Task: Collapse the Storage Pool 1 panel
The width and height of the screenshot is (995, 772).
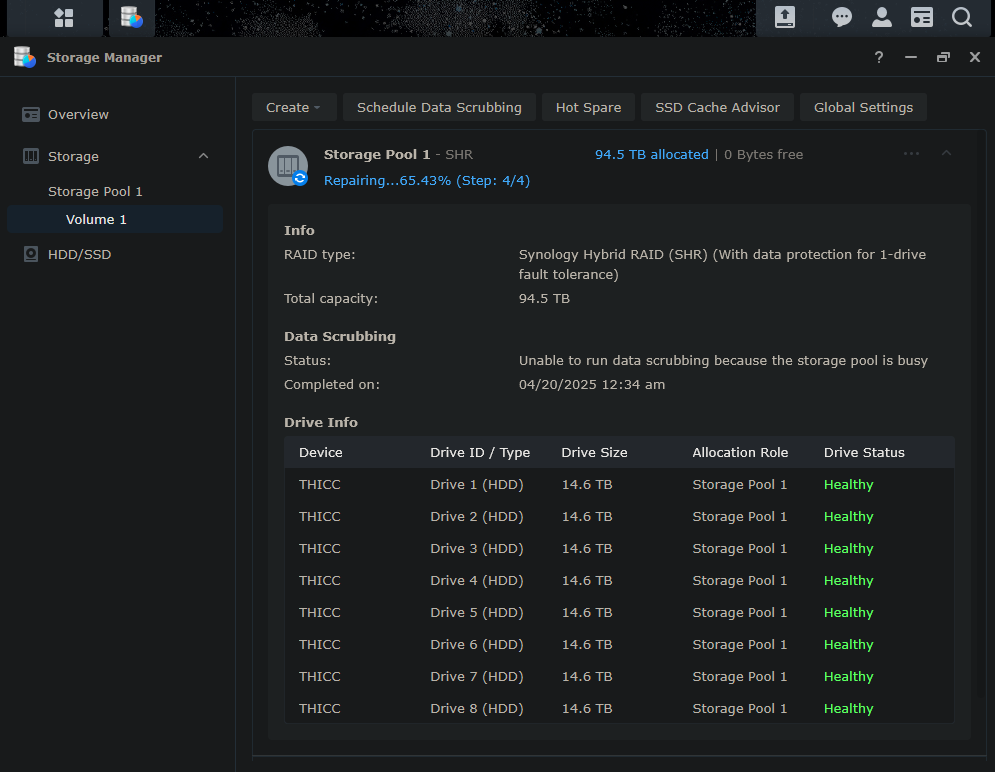Action: (946, 153)
